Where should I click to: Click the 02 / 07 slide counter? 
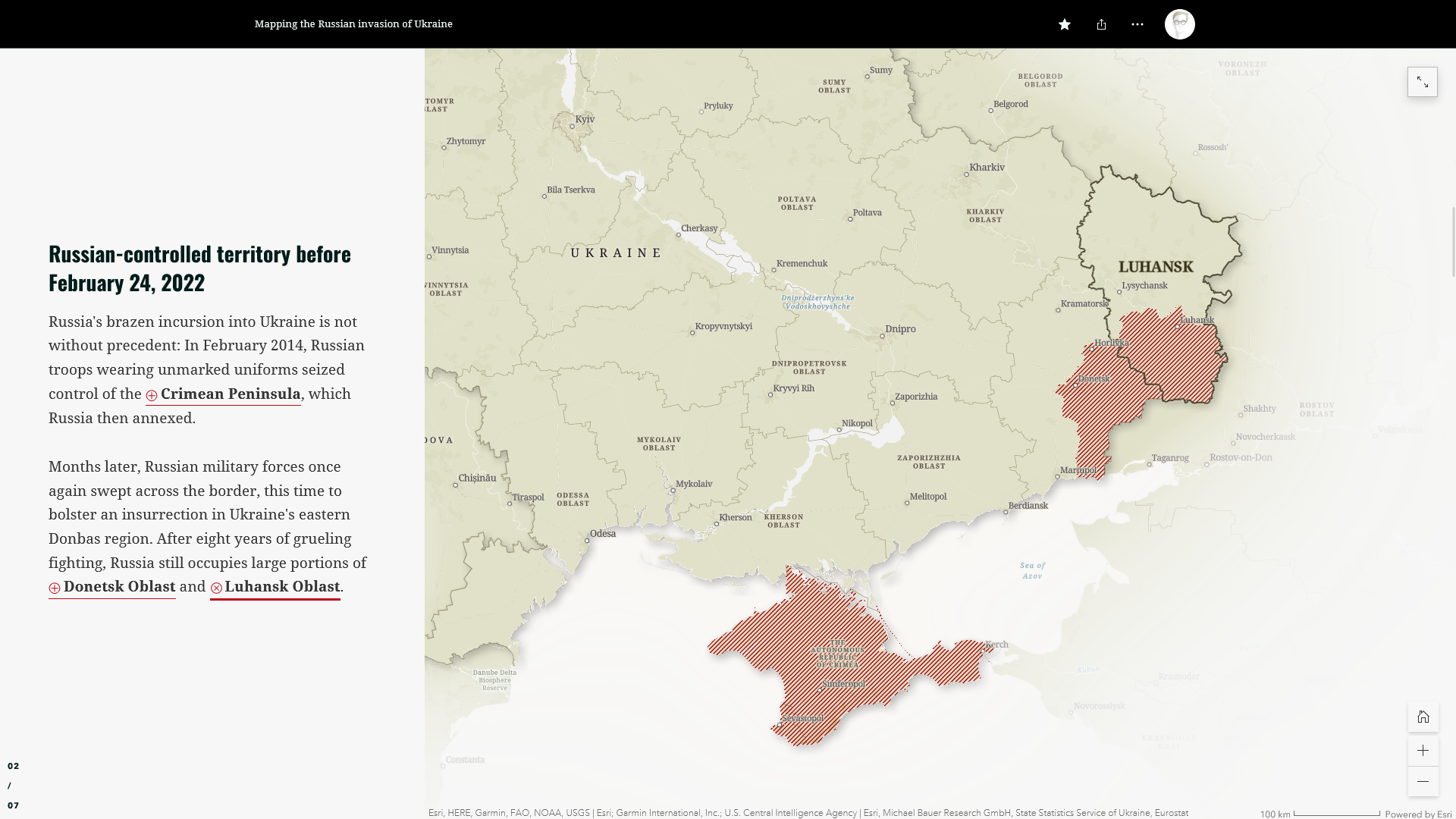(14, 786)
